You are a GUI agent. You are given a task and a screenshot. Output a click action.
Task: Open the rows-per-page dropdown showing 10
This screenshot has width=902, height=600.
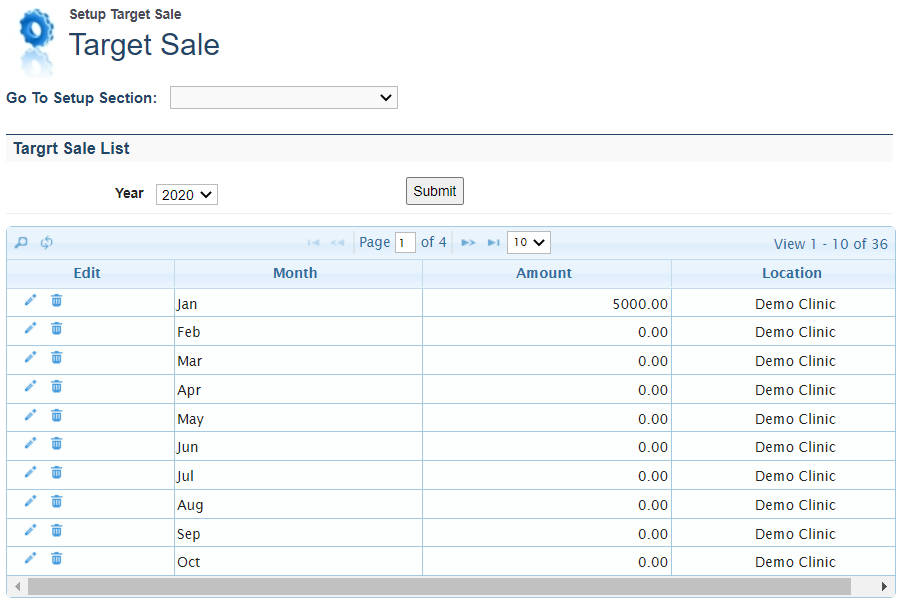pos(528,242)
